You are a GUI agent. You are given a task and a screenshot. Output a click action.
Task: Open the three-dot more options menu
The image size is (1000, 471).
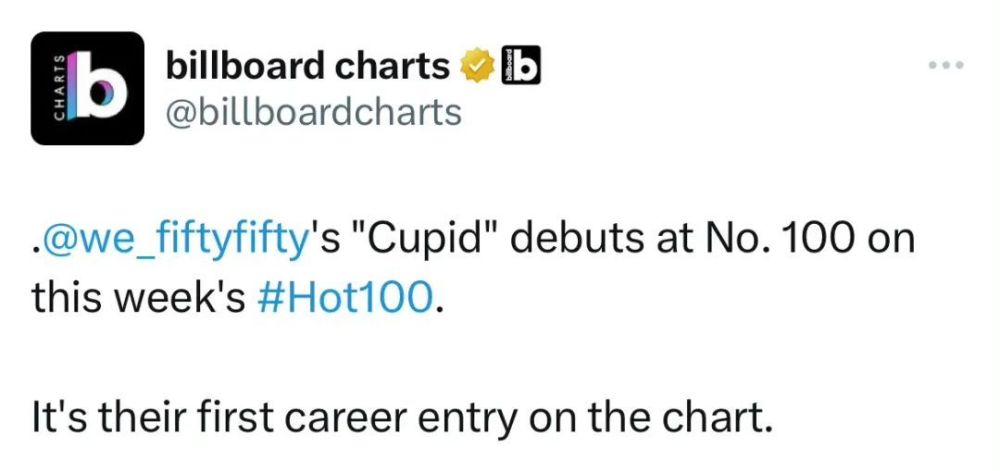(945, 66)
